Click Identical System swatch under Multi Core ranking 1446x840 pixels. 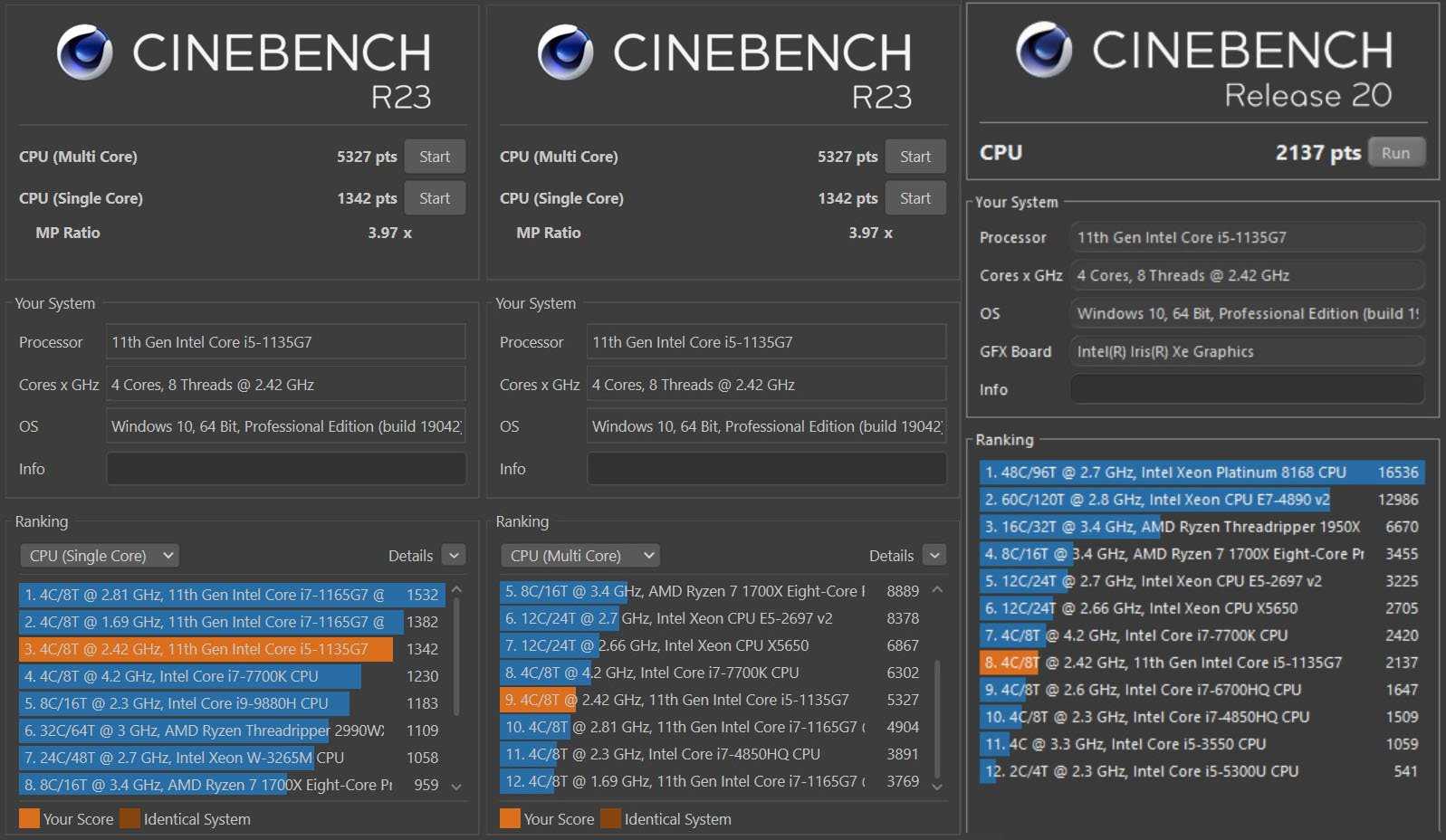tap(610, 818)
